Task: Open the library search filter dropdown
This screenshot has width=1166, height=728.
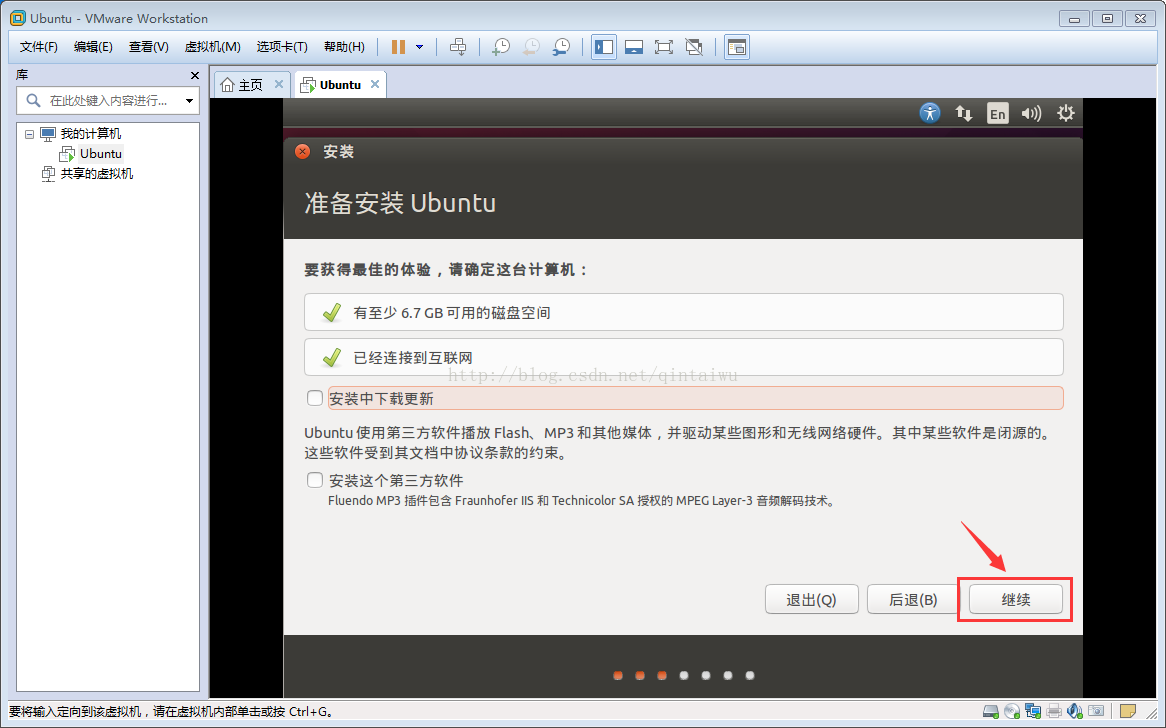Action: click(x=190, y=100)
